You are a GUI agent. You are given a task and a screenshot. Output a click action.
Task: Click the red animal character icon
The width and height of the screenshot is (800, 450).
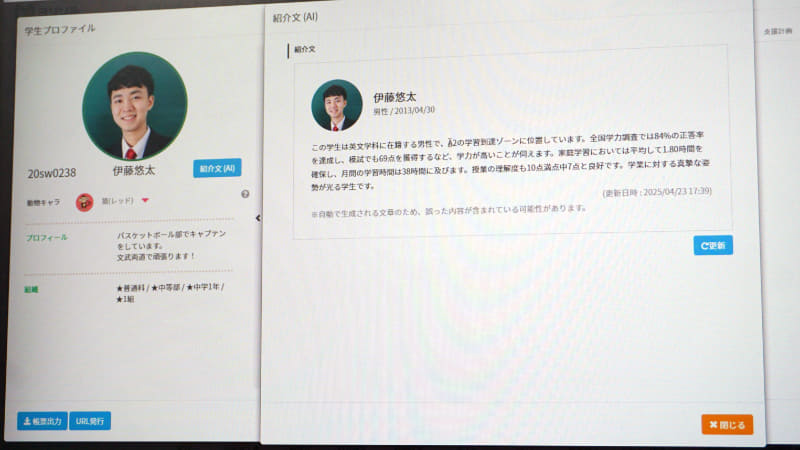[x=84, y=202]
